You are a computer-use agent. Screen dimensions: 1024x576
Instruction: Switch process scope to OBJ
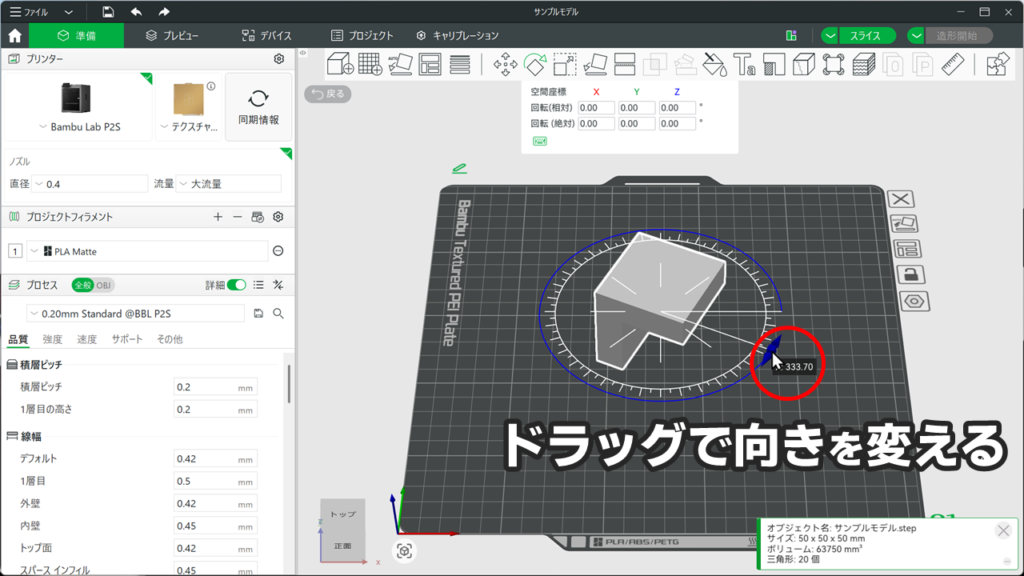[x=104, y=285]
